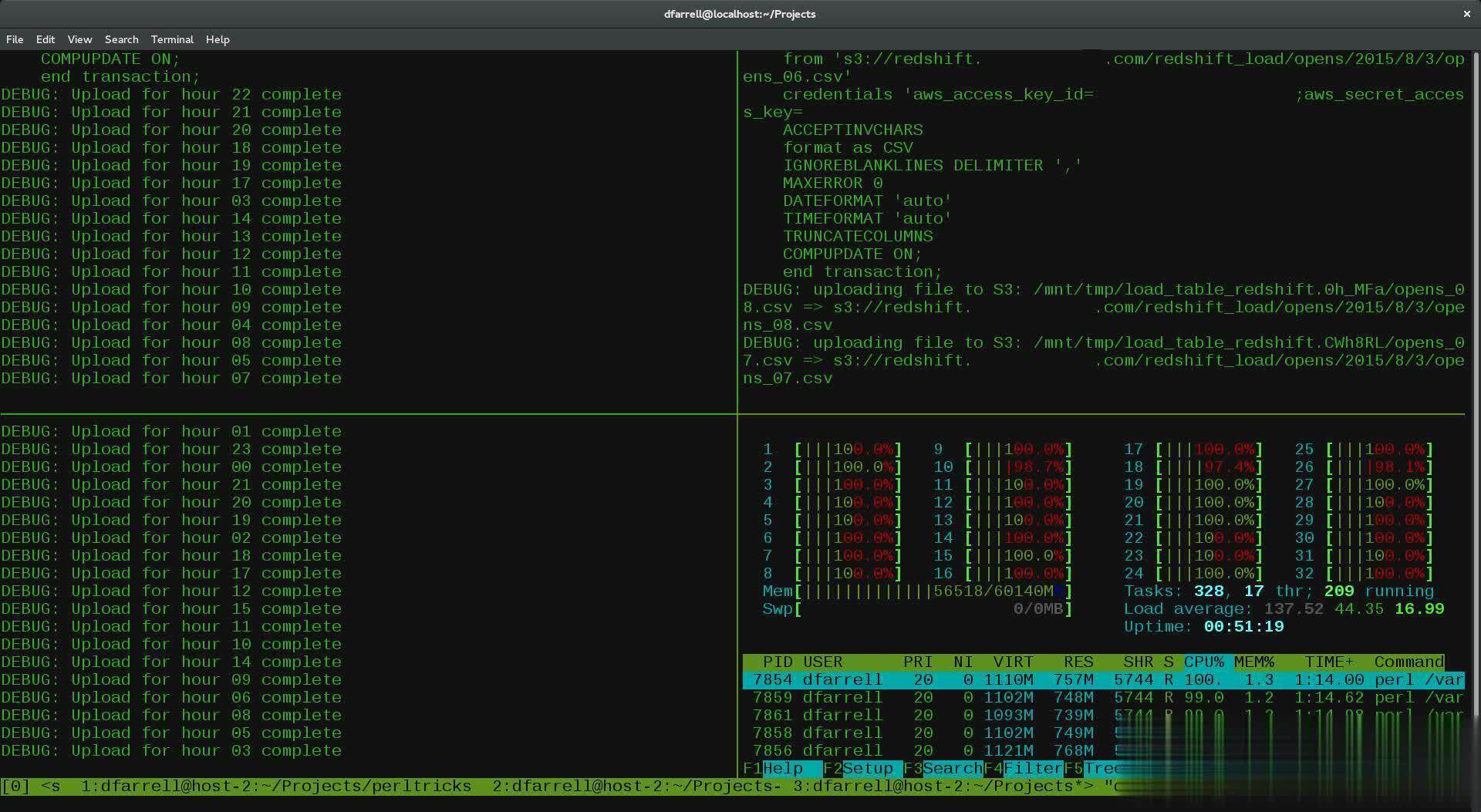Click the F4 Filter button in htop
Viewport: 1481px width, 812px height.
(x=1023, y=769)
